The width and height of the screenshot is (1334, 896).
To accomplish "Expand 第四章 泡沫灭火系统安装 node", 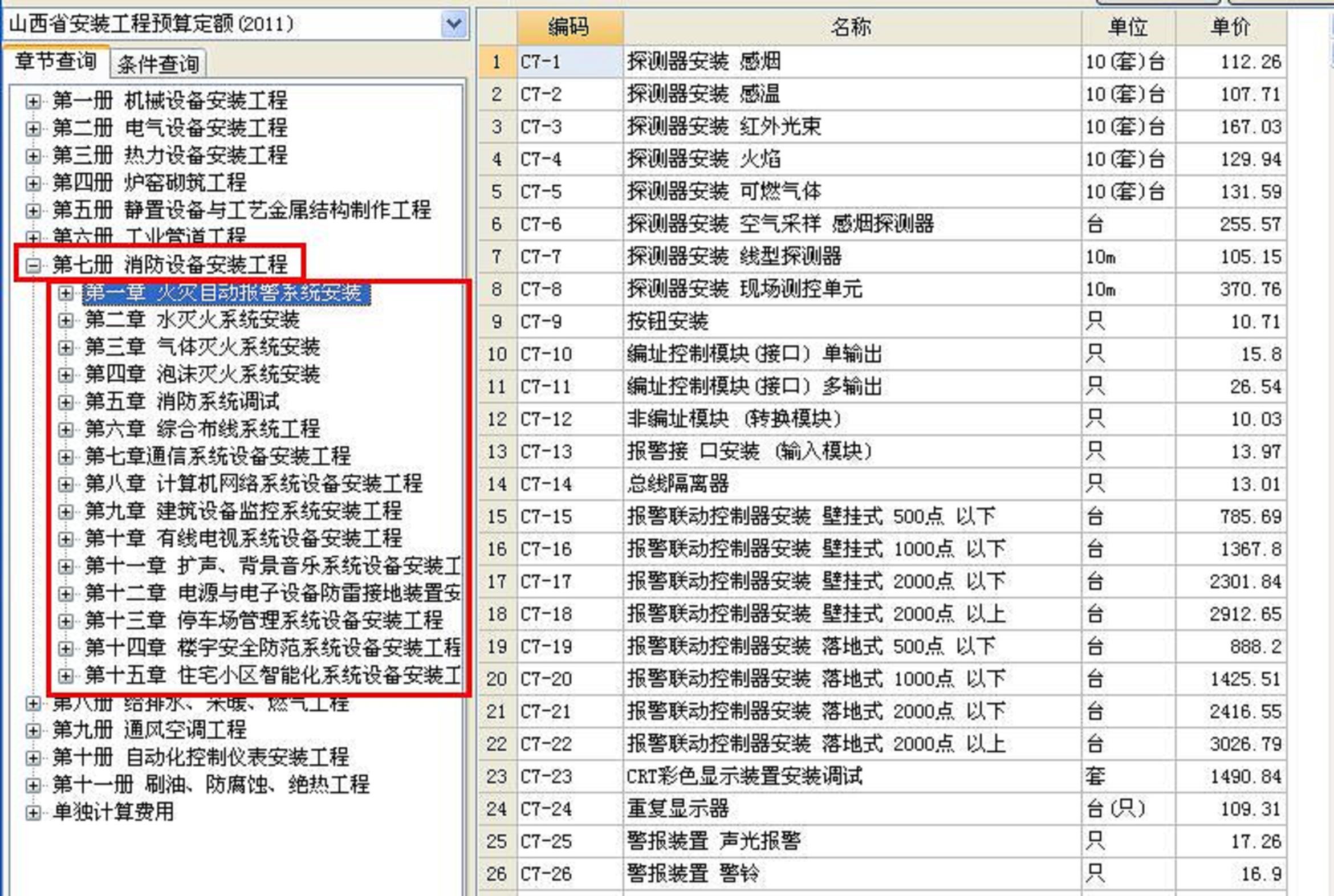I will point(66,375).
